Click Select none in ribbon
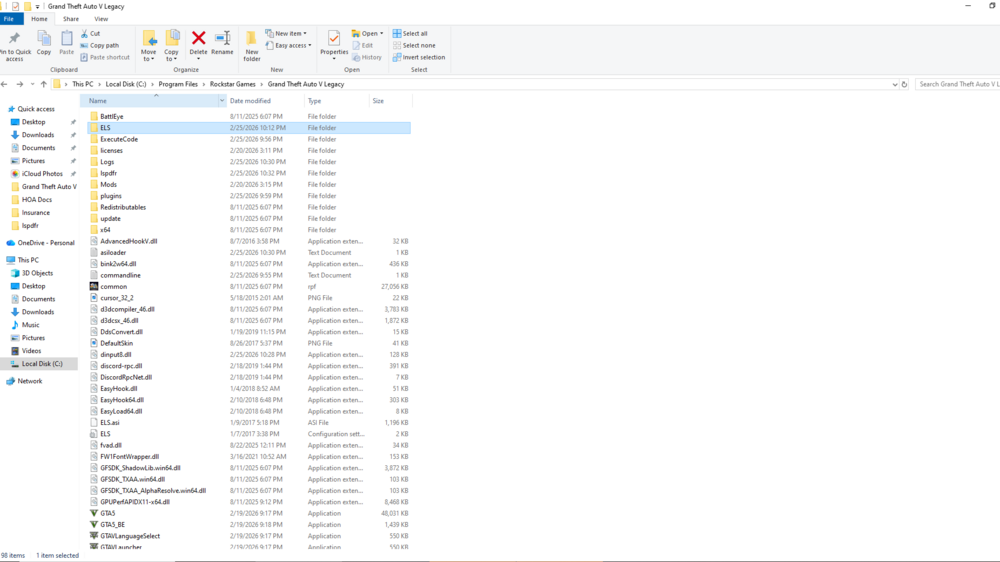 (414, 45)
